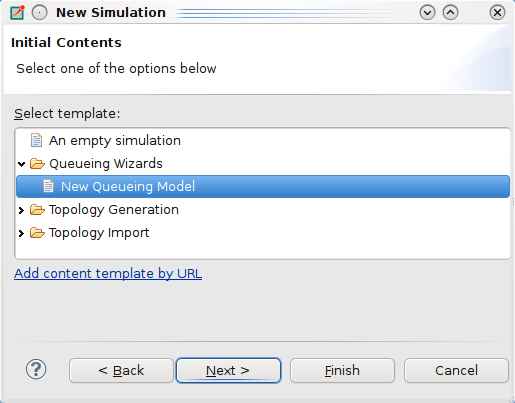Open help with the question mark icon
515x403 pixels.
(x=36, y=369)
